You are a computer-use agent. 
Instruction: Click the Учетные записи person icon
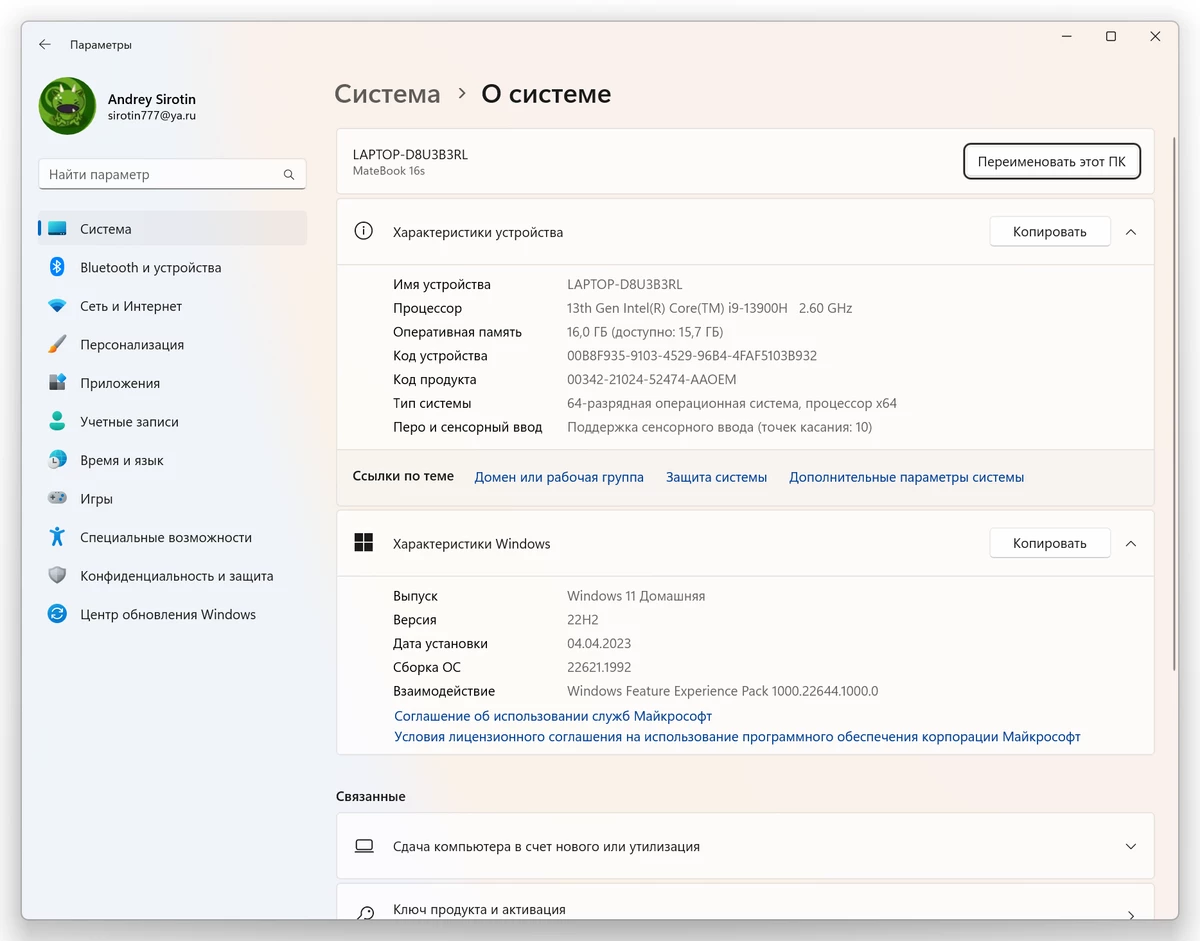[x=57, y=421]
